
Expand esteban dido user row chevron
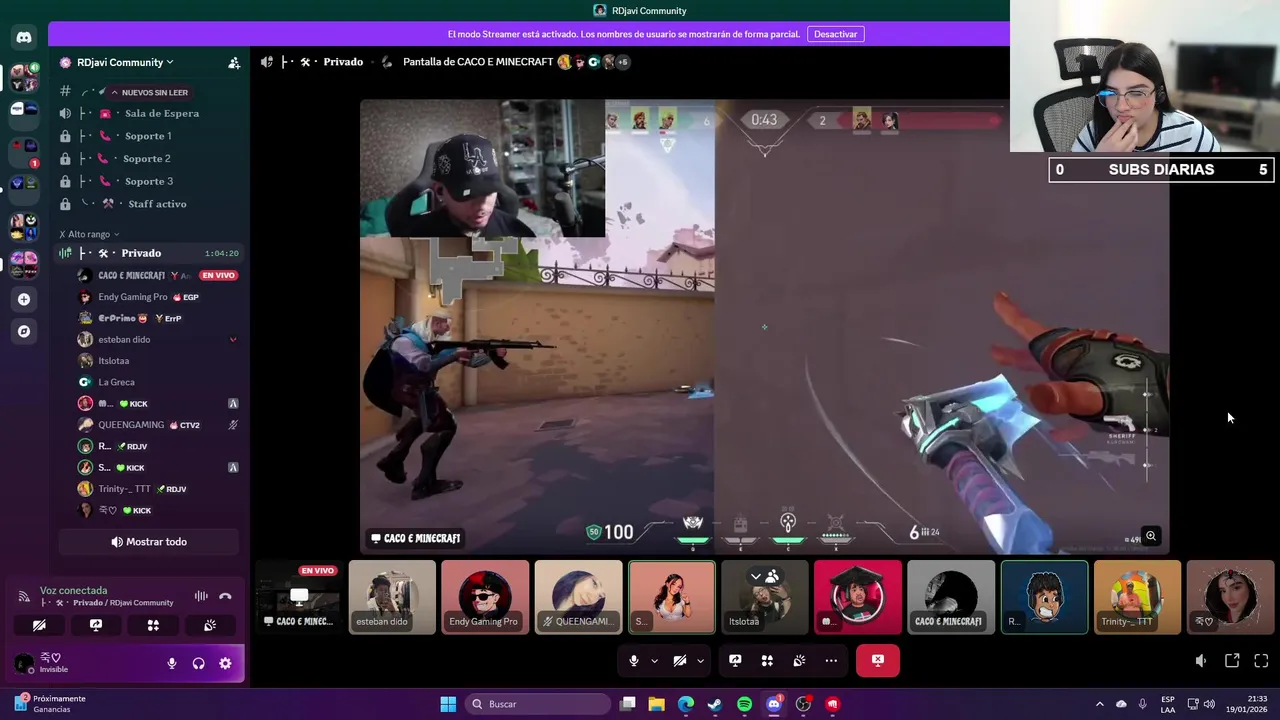pyautogui.click(x=233, y=340)
